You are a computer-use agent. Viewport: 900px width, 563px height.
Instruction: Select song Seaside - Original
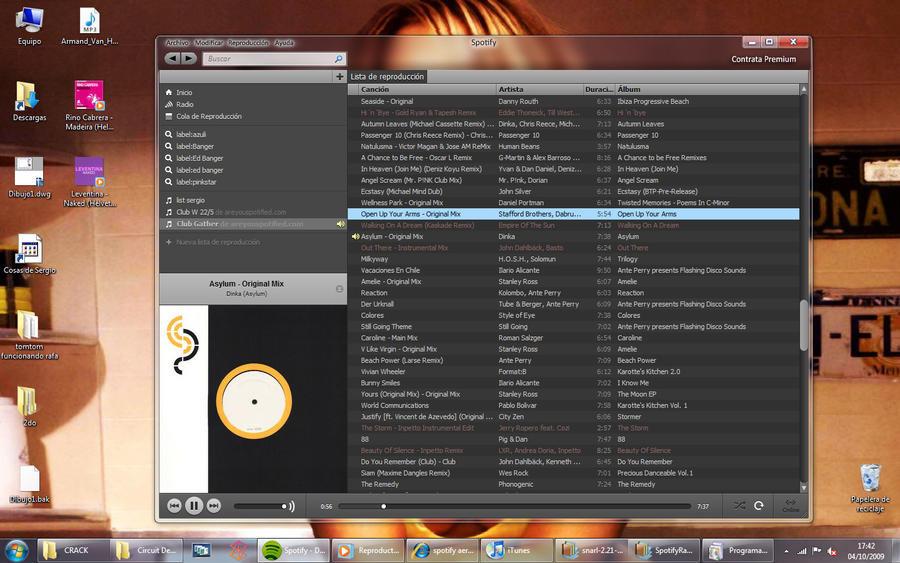coord(387,102)
